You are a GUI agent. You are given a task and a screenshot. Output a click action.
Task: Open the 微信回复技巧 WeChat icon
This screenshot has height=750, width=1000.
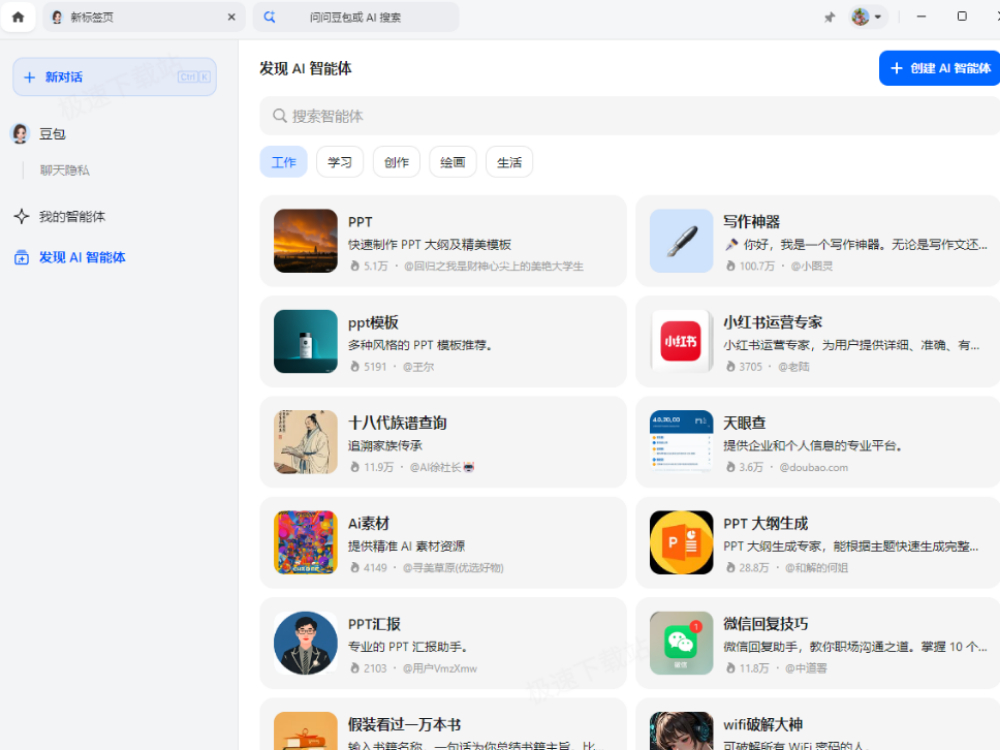[x=681, y=643]
